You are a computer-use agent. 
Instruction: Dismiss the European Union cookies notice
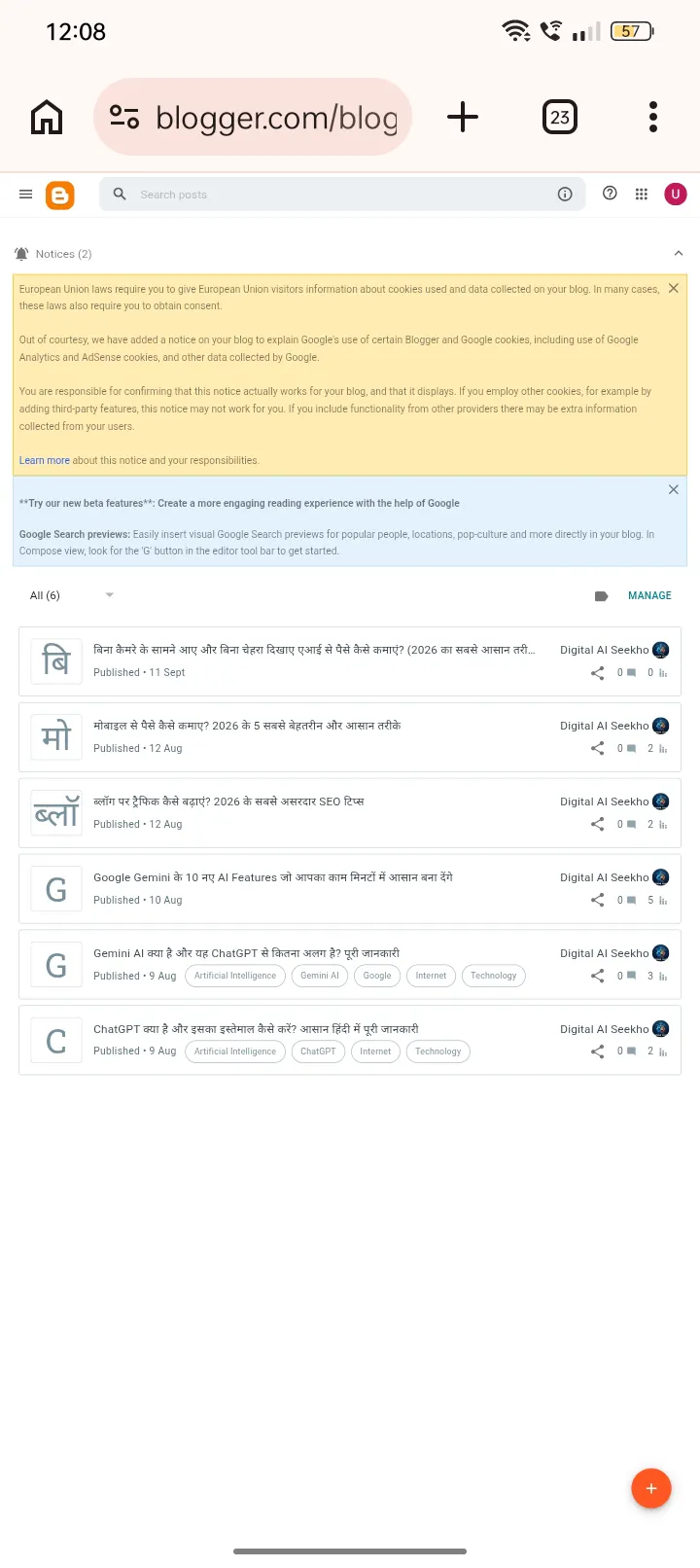point(674,289)
